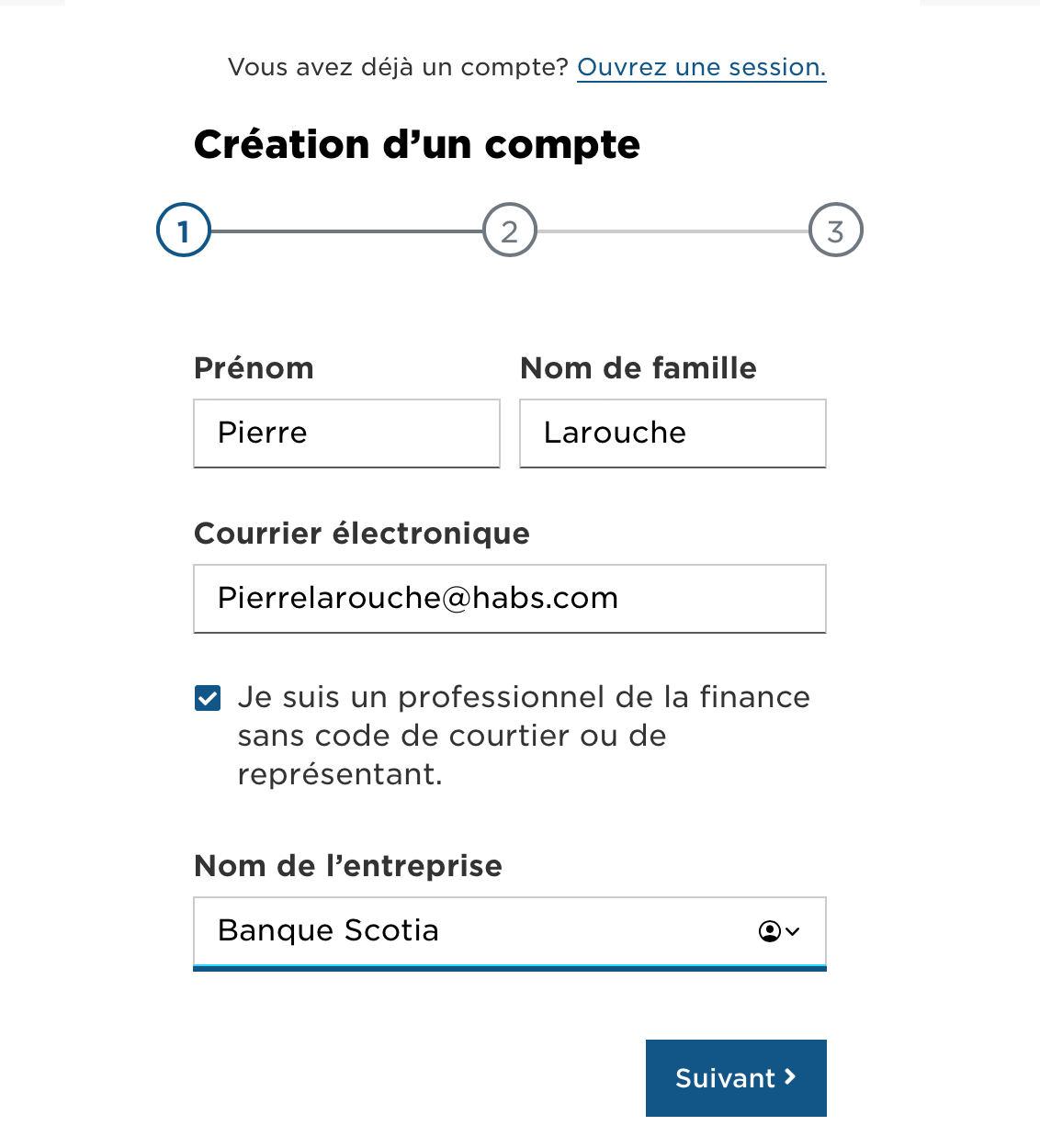Click the Courrier électronique email field
The height and width of the screenshot is (1148, 1040).
pyautogui.click(x=509, y=599)
